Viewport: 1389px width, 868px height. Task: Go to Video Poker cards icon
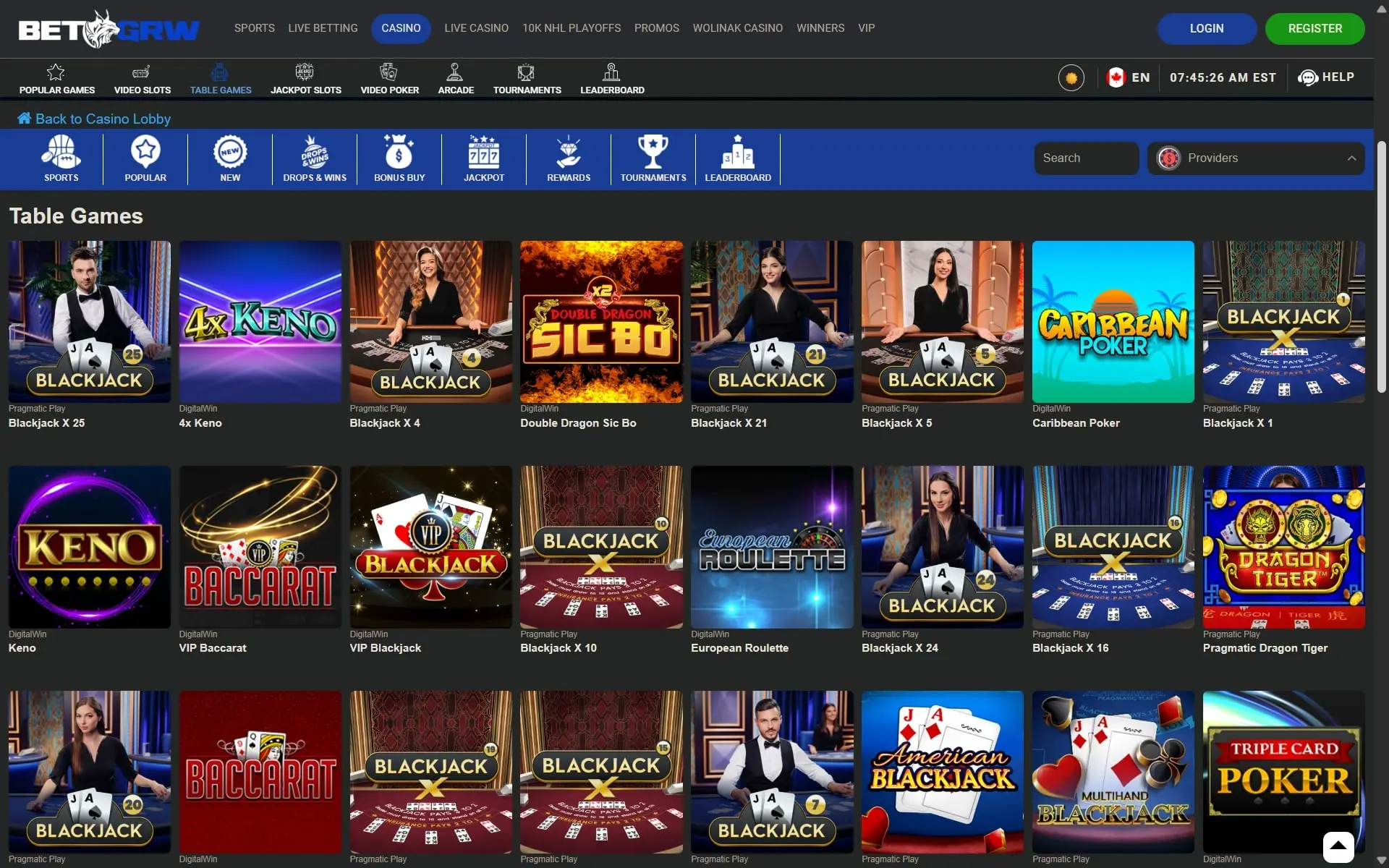click(x=388, y=72)
